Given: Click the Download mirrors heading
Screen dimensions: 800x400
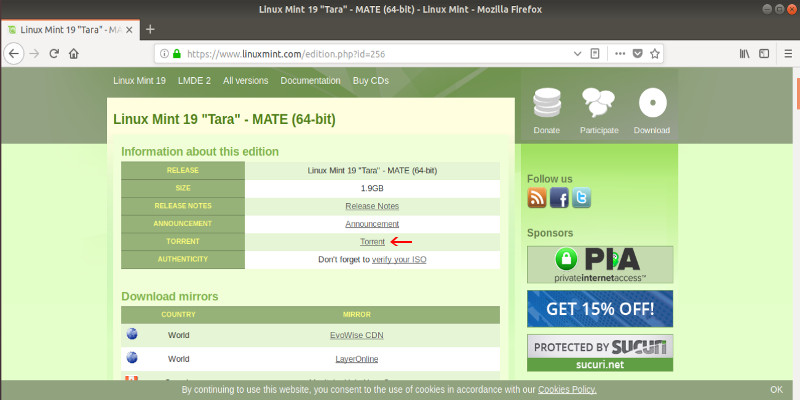Looking at the screenshot, I should (x=170, y=296).
